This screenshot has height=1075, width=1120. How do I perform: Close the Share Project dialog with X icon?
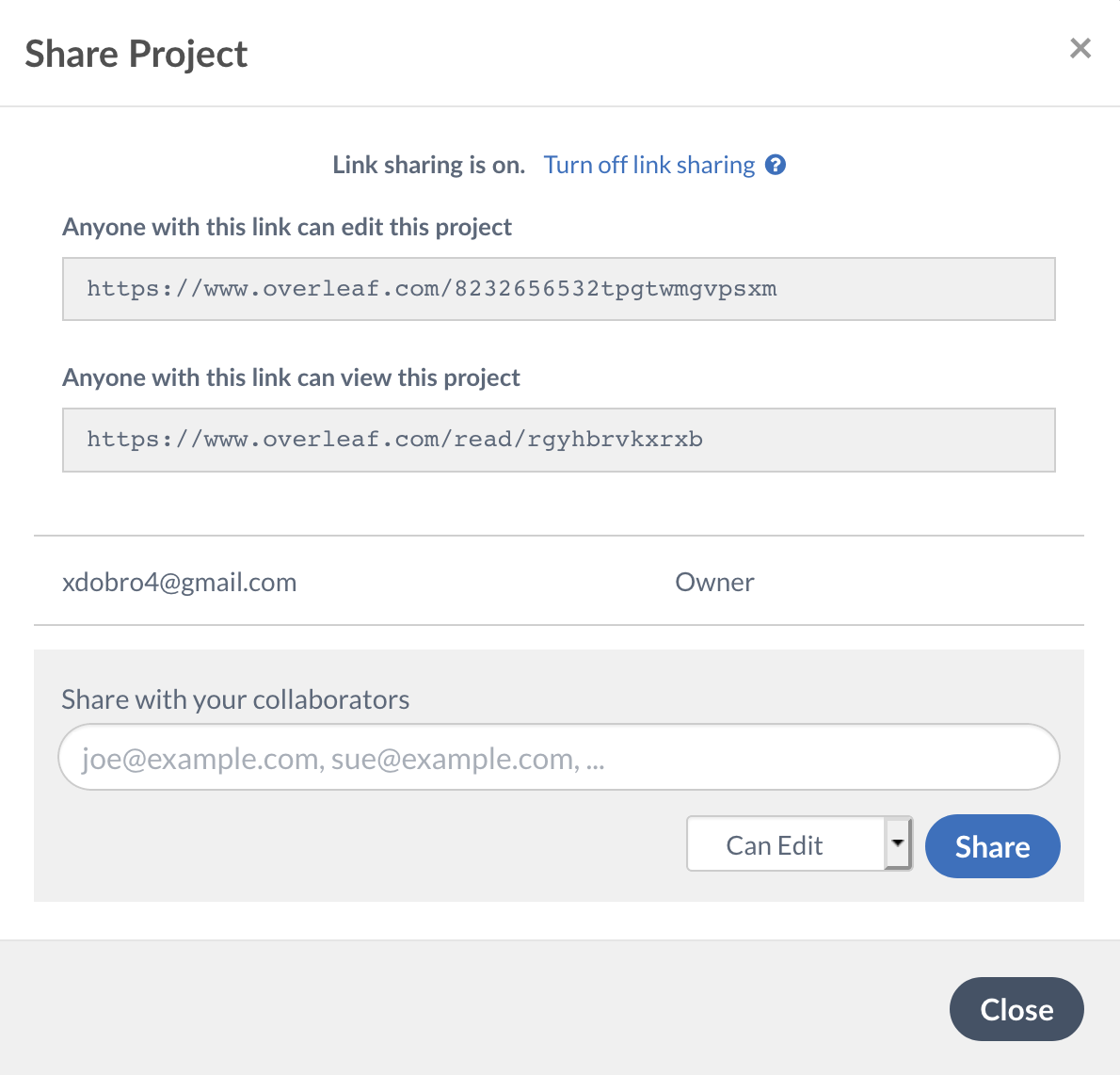pyautogui.click(x=1080, y=48)
